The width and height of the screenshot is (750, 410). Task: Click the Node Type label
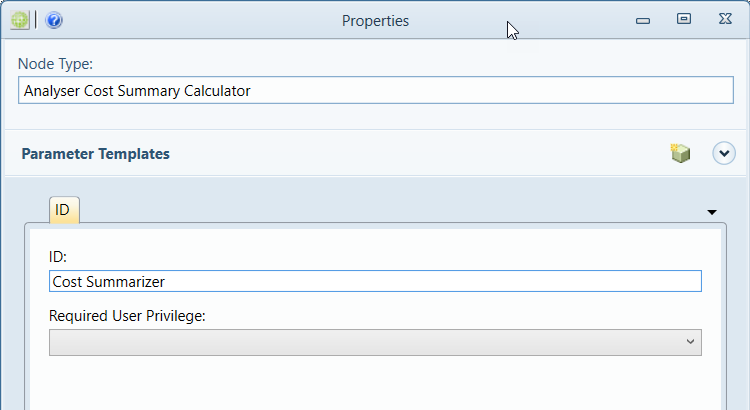[55, 64]
